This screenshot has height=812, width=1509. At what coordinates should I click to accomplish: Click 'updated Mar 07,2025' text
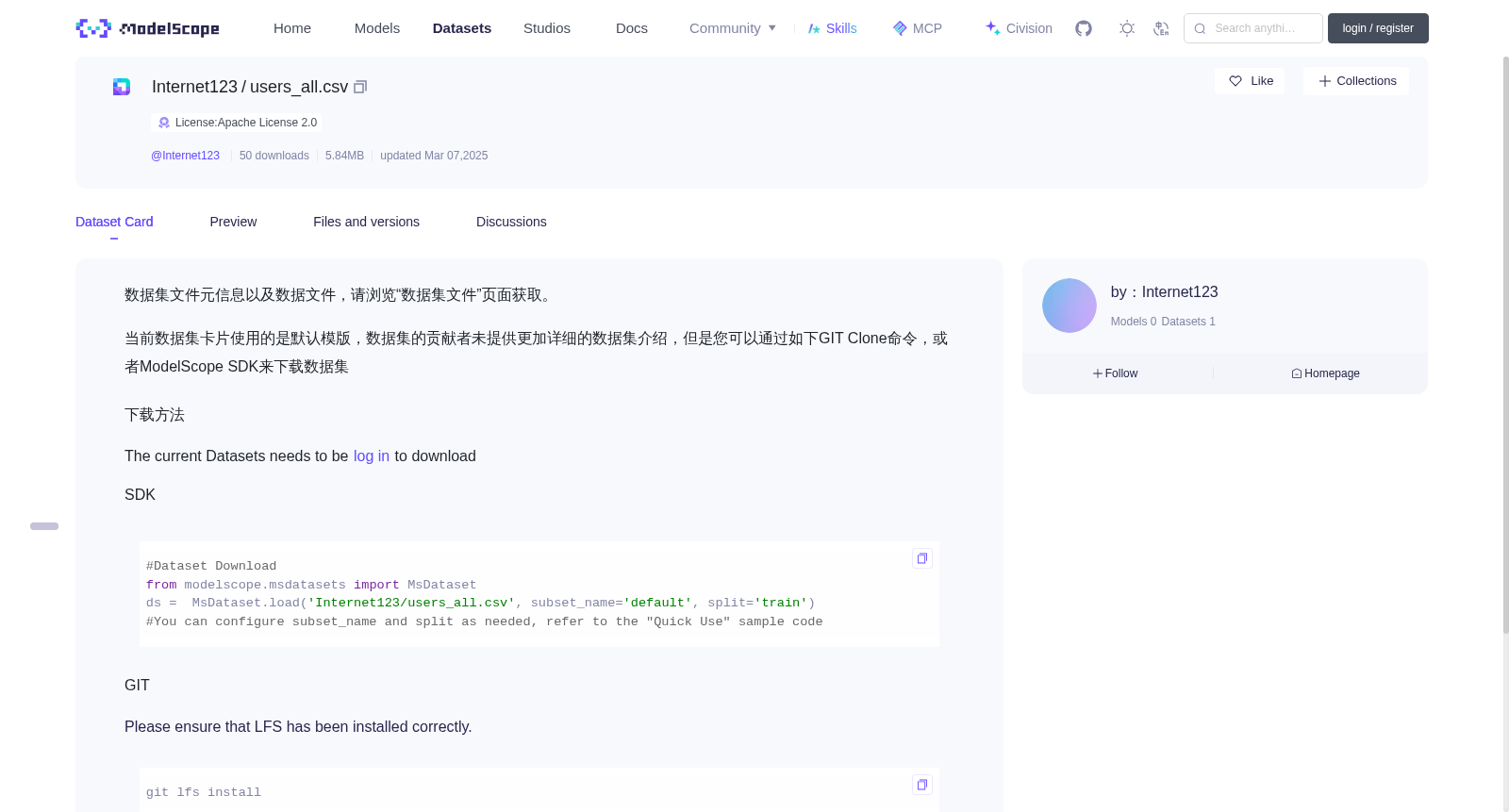point(434,156)
